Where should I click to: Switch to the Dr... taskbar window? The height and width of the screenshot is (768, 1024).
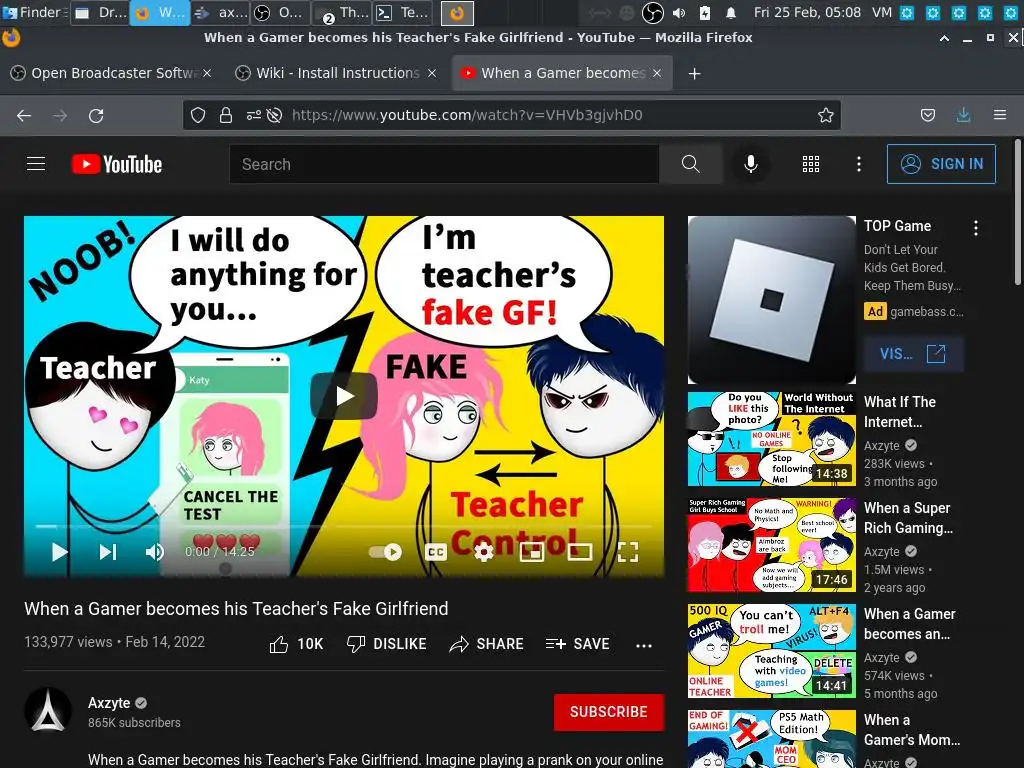pyautogui.click(x=100, y=12)
